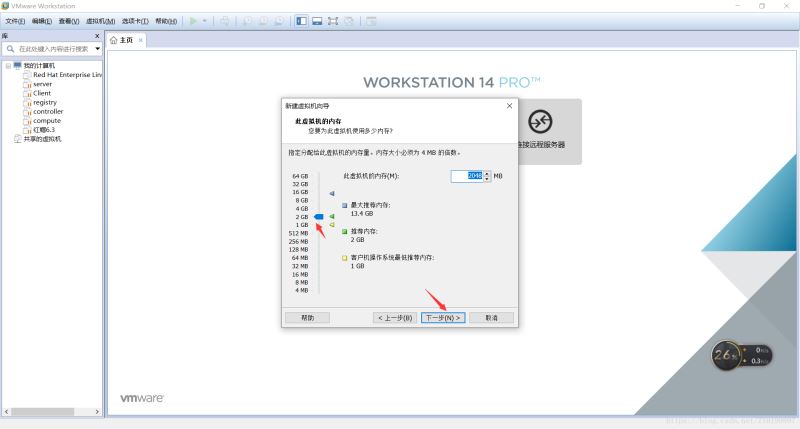The height and width of the screenshot is (429, 800).
Task: Select the controller VM in library
Action: click(48, 112)
